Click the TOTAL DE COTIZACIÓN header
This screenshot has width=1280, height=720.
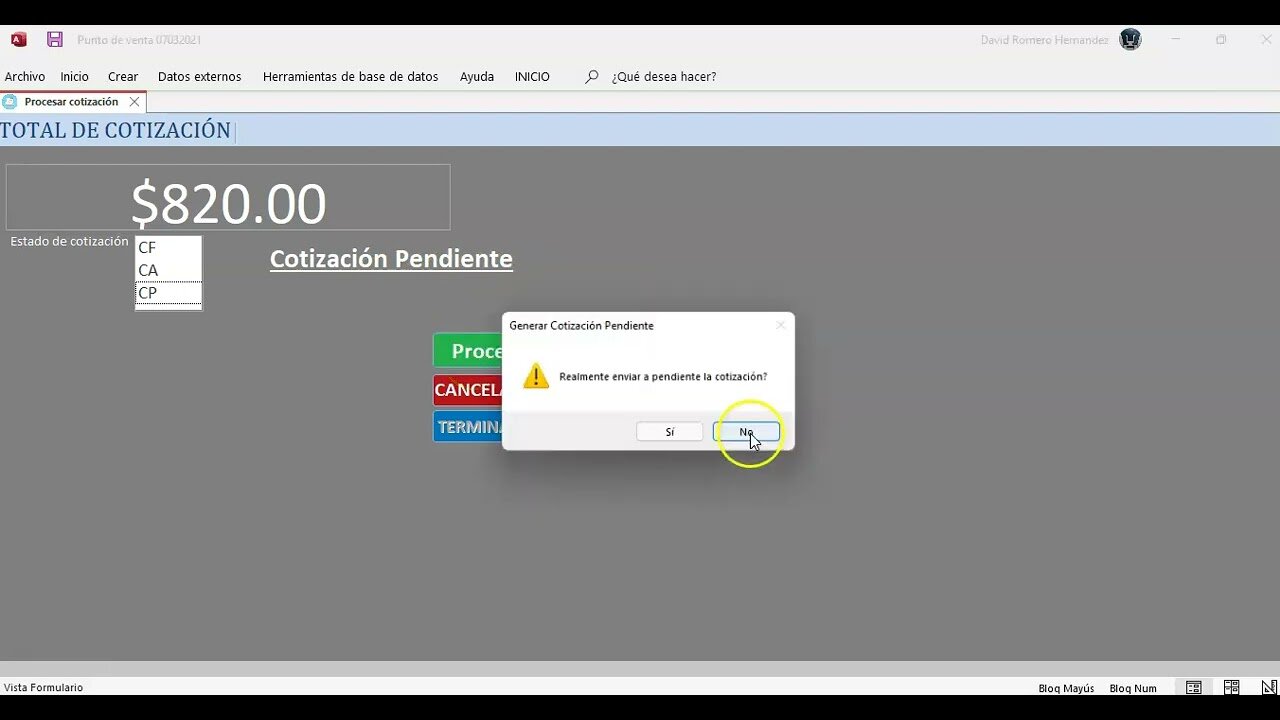115,130
